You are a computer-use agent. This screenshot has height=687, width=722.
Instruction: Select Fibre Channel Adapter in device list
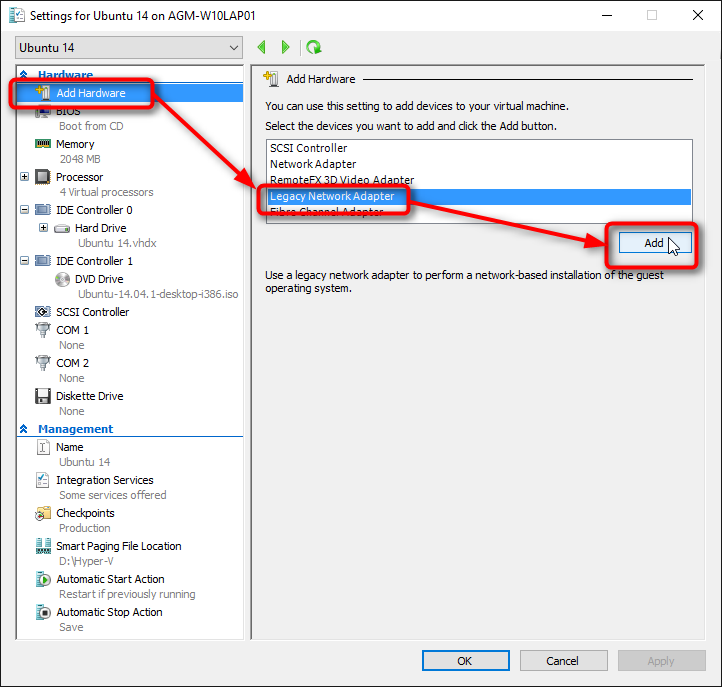479,212
